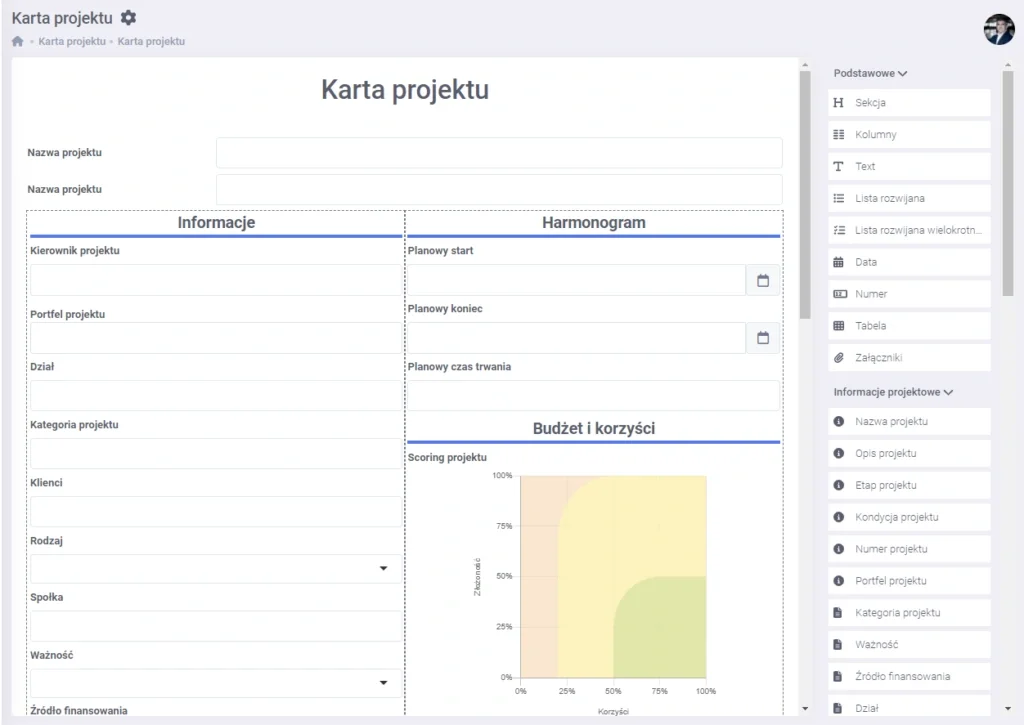Image resolution: width=1024 pixels, height=725 pixels.
Task: Click the Kierownik projektu input field
Action: click(216, 280)
